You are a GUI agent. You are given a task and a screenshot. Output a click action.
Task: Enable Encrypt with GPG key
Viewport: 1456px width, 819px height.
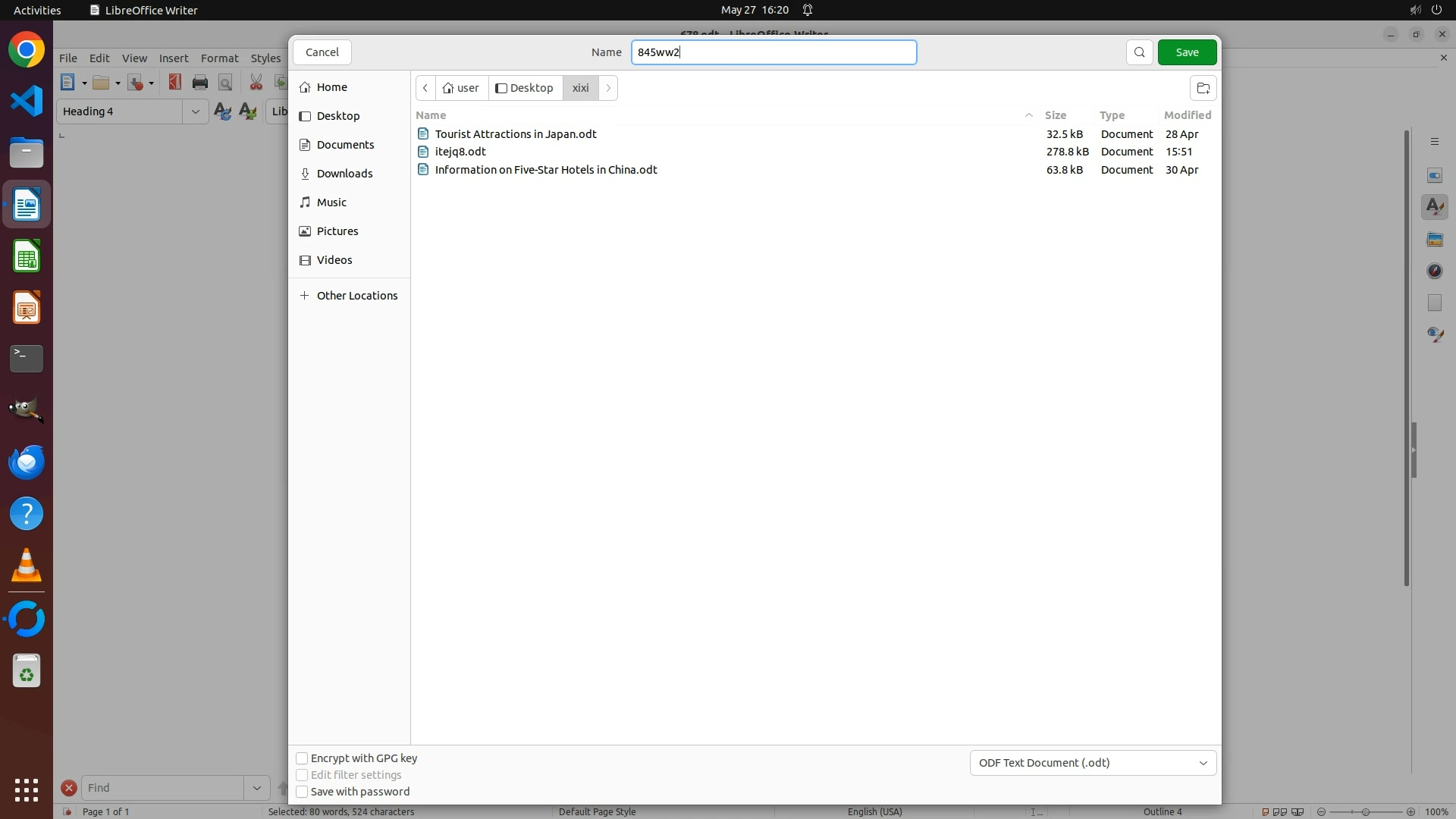(x=302, y=758)
